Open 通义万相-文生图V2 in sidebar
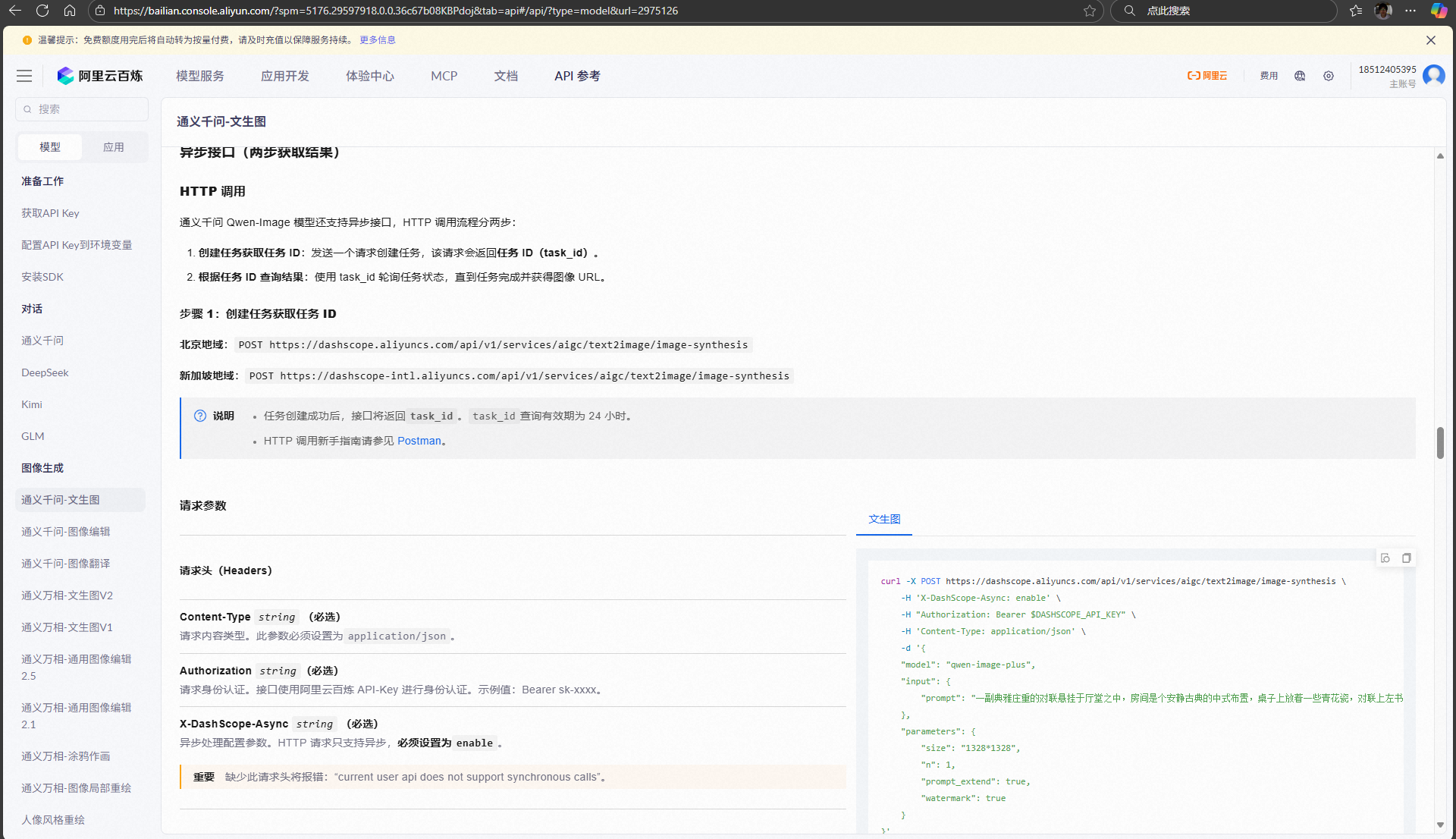Screen dimensions: 1456x839 point(67,595)
